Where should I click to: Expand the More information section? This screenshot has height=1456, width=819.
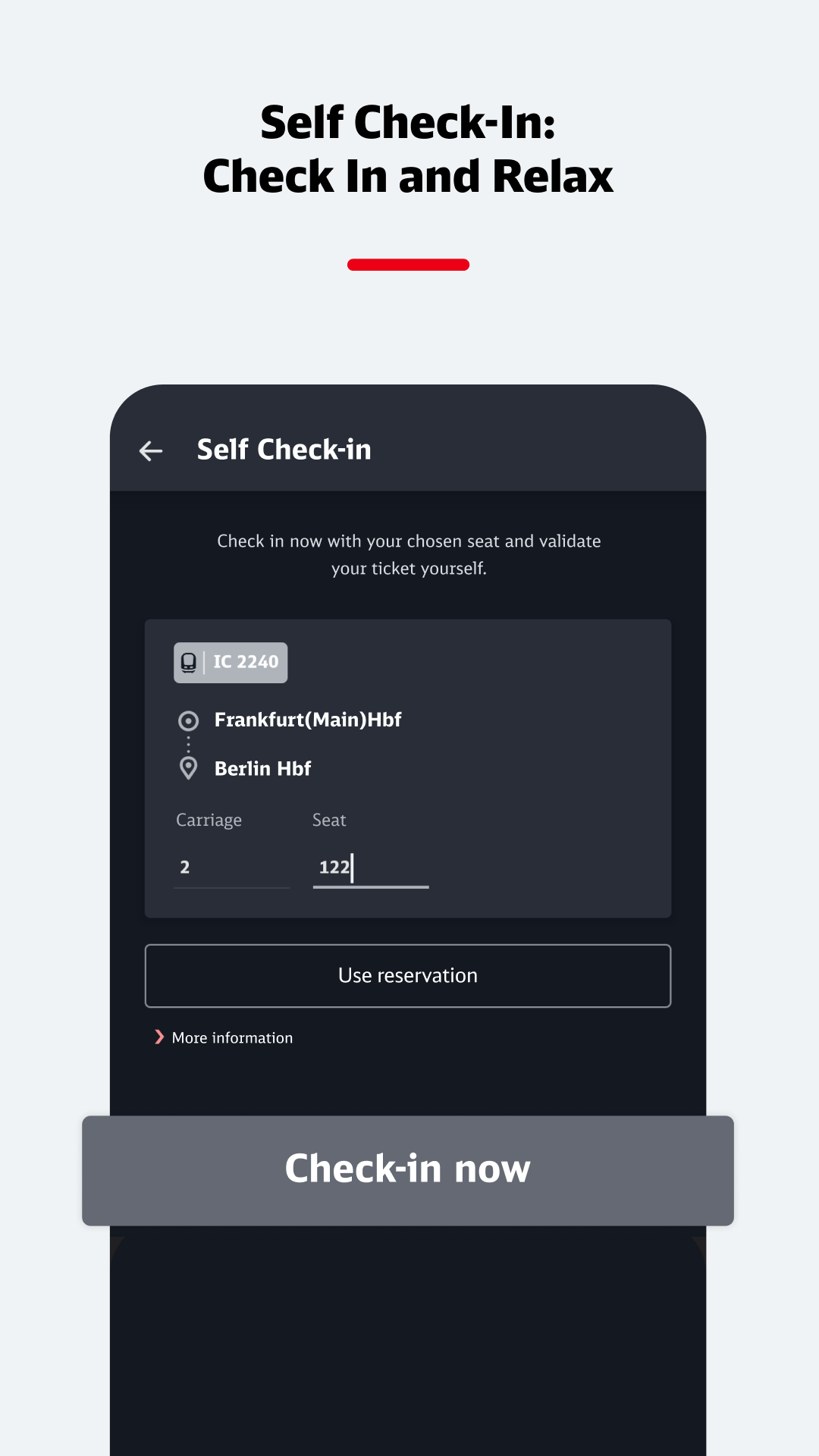(232, 1037)
